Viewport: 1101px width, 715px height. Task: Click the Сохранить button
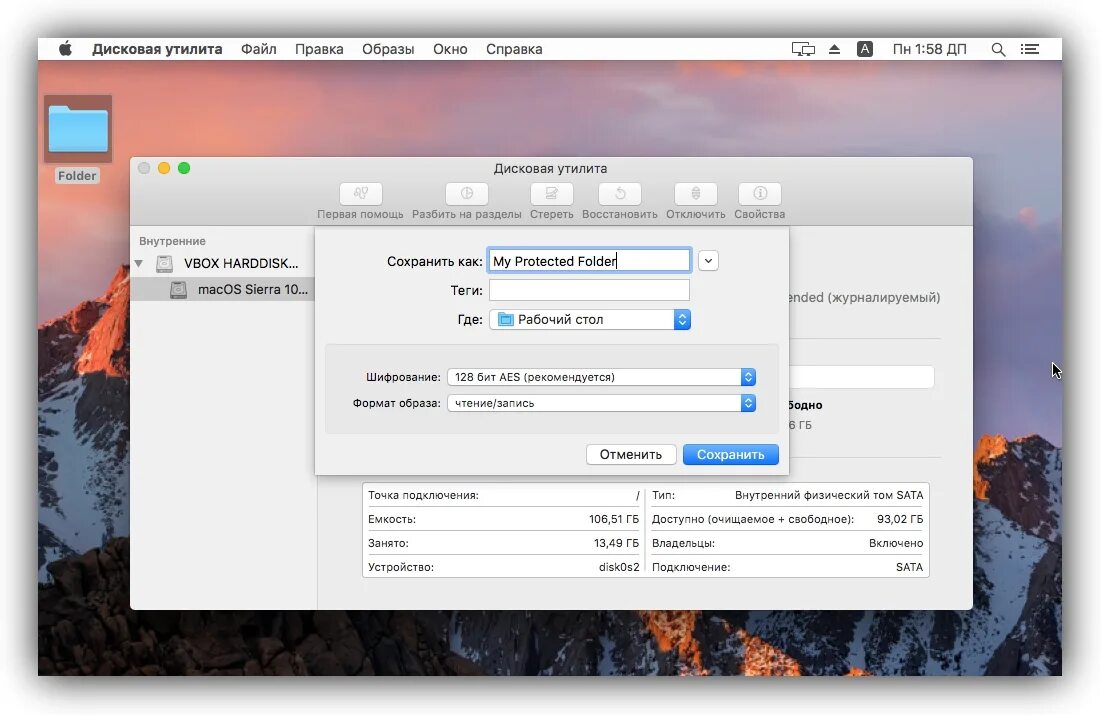(x=730, y=454)
